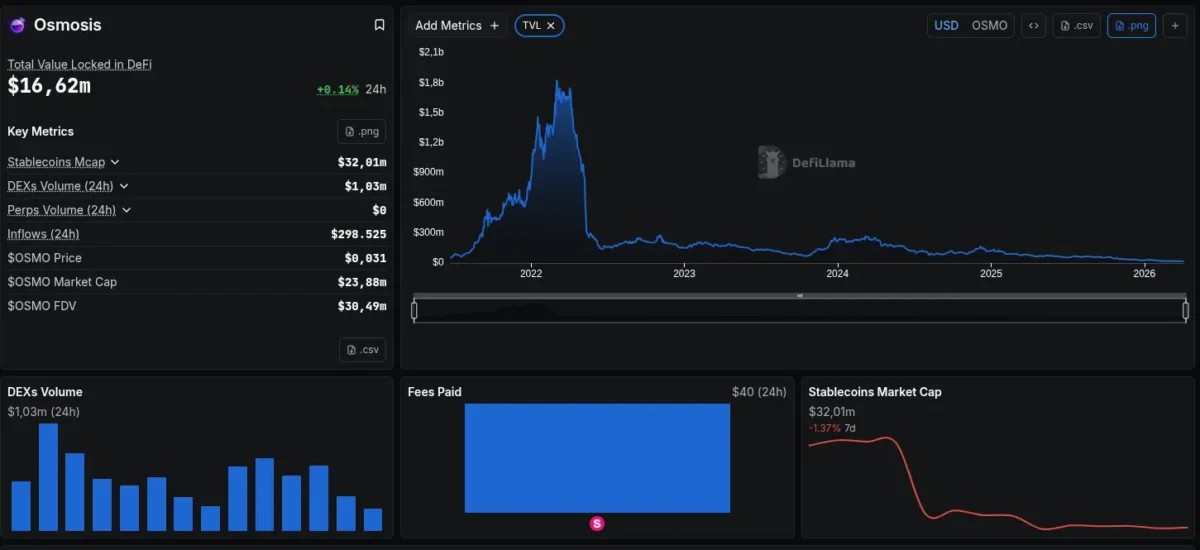1200x550 pixels.
Task: Open the Add Metrics menu
Action: click(x=457, y=25)
